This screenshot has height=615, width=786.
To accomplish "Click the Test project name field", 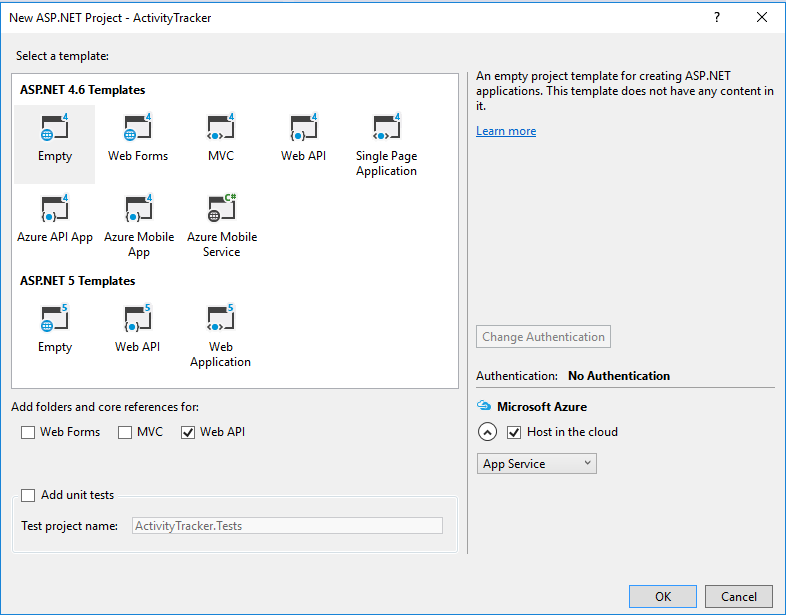I will (x=287, y=526).
